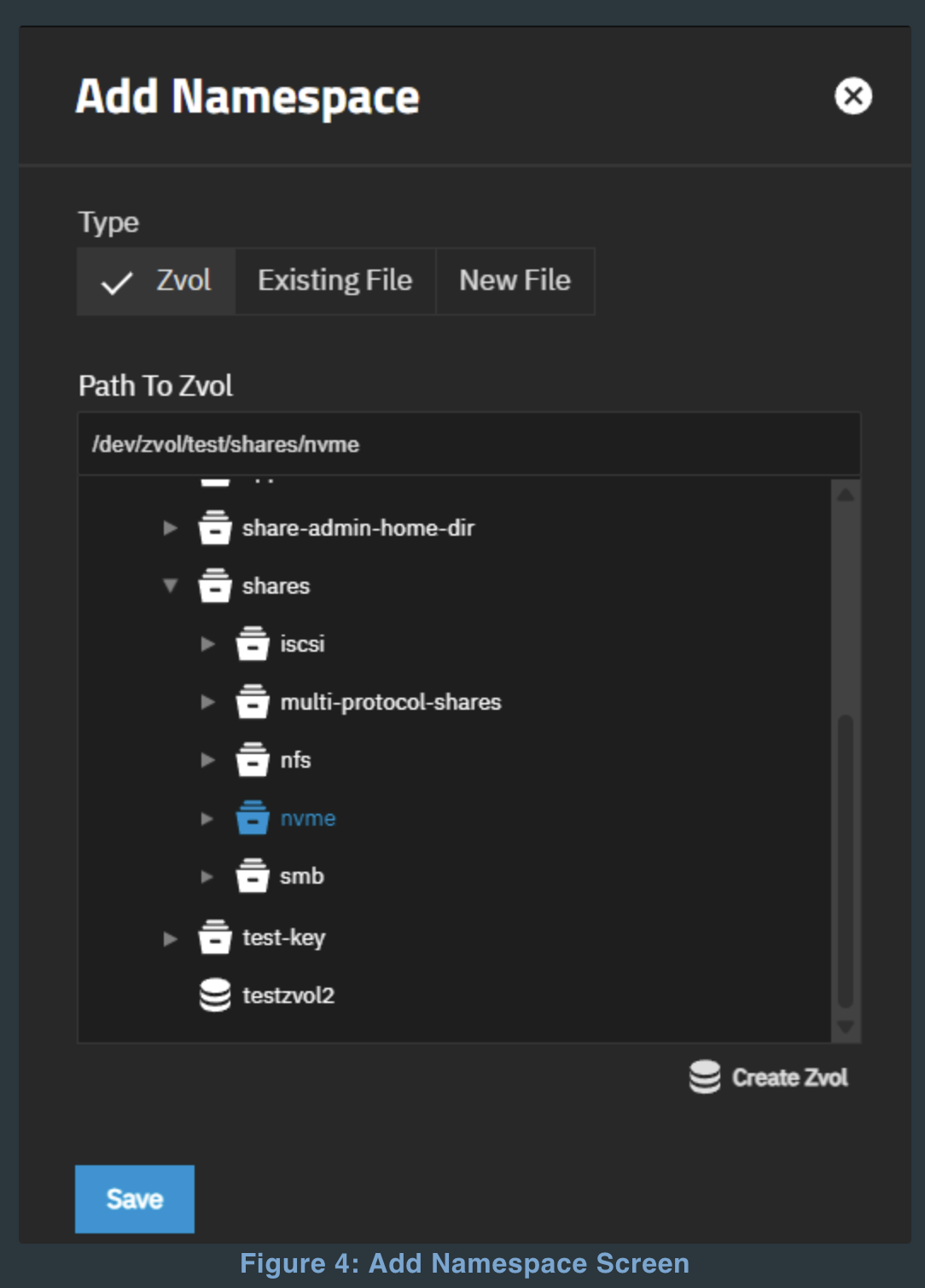
Task: Click the Save button
Action: (x=135, y=1198)
